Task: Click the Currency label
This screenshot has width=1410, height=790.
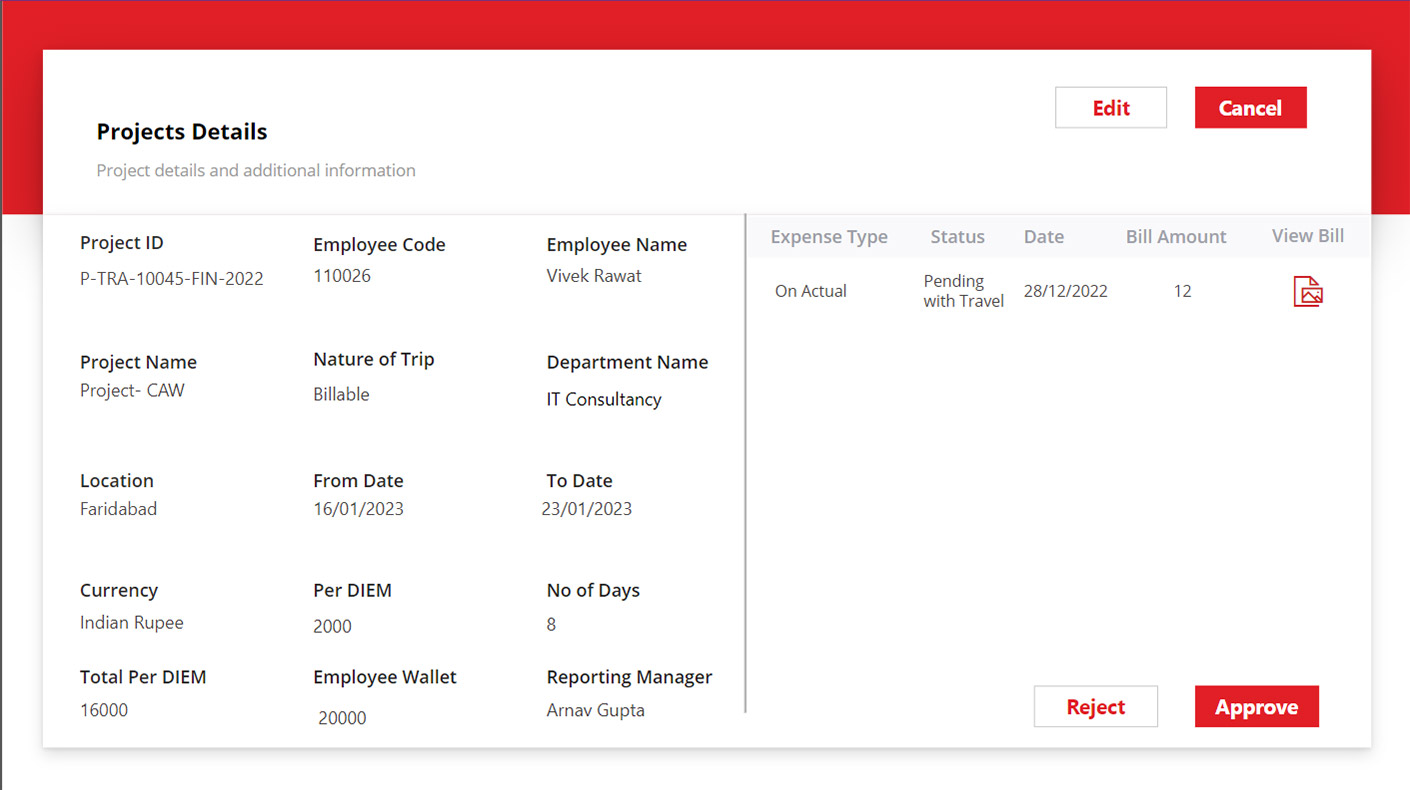Action: pos(118,591)
